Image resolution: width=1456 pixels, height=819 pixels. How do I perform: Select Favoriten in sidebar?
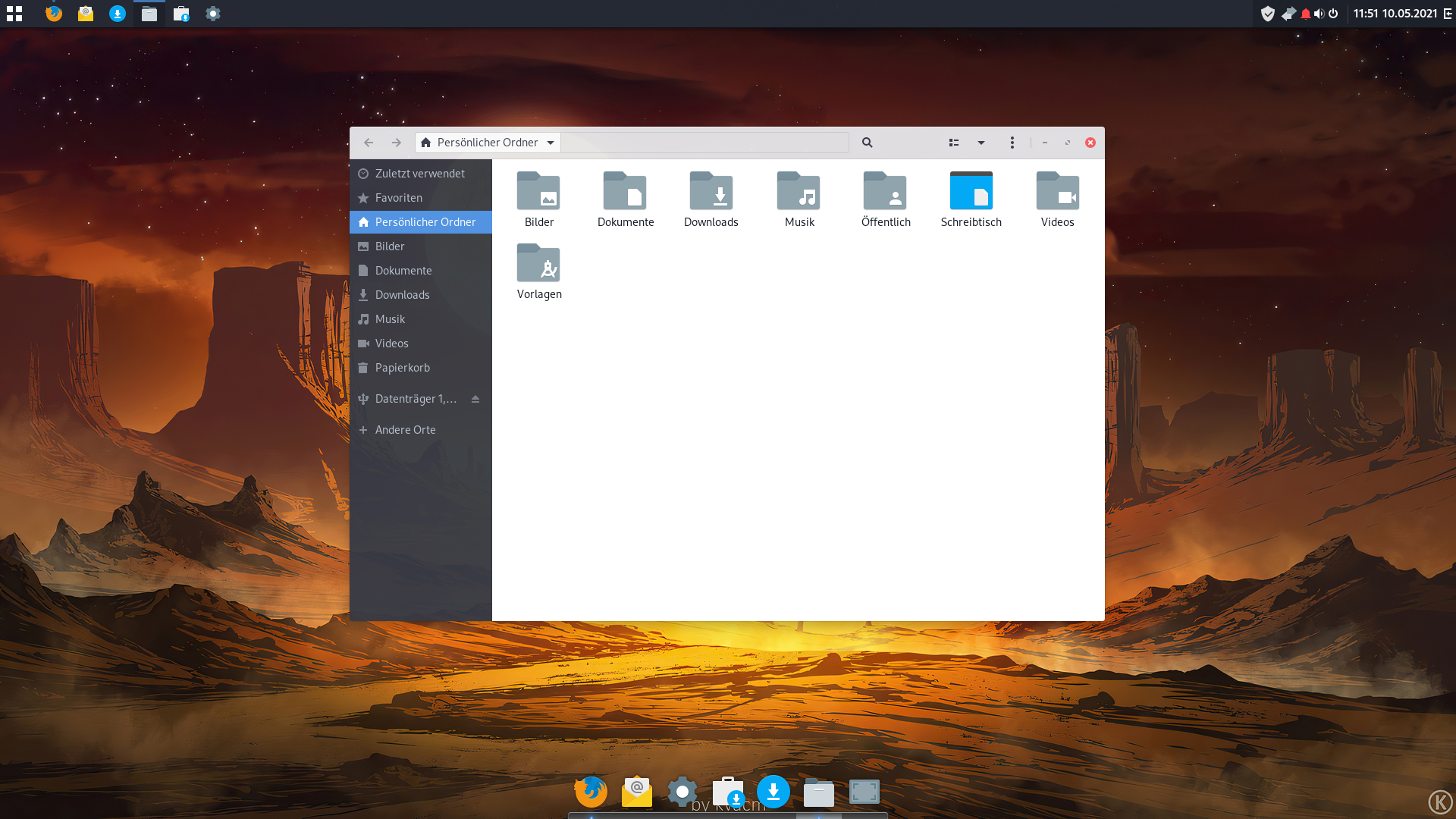398,198
